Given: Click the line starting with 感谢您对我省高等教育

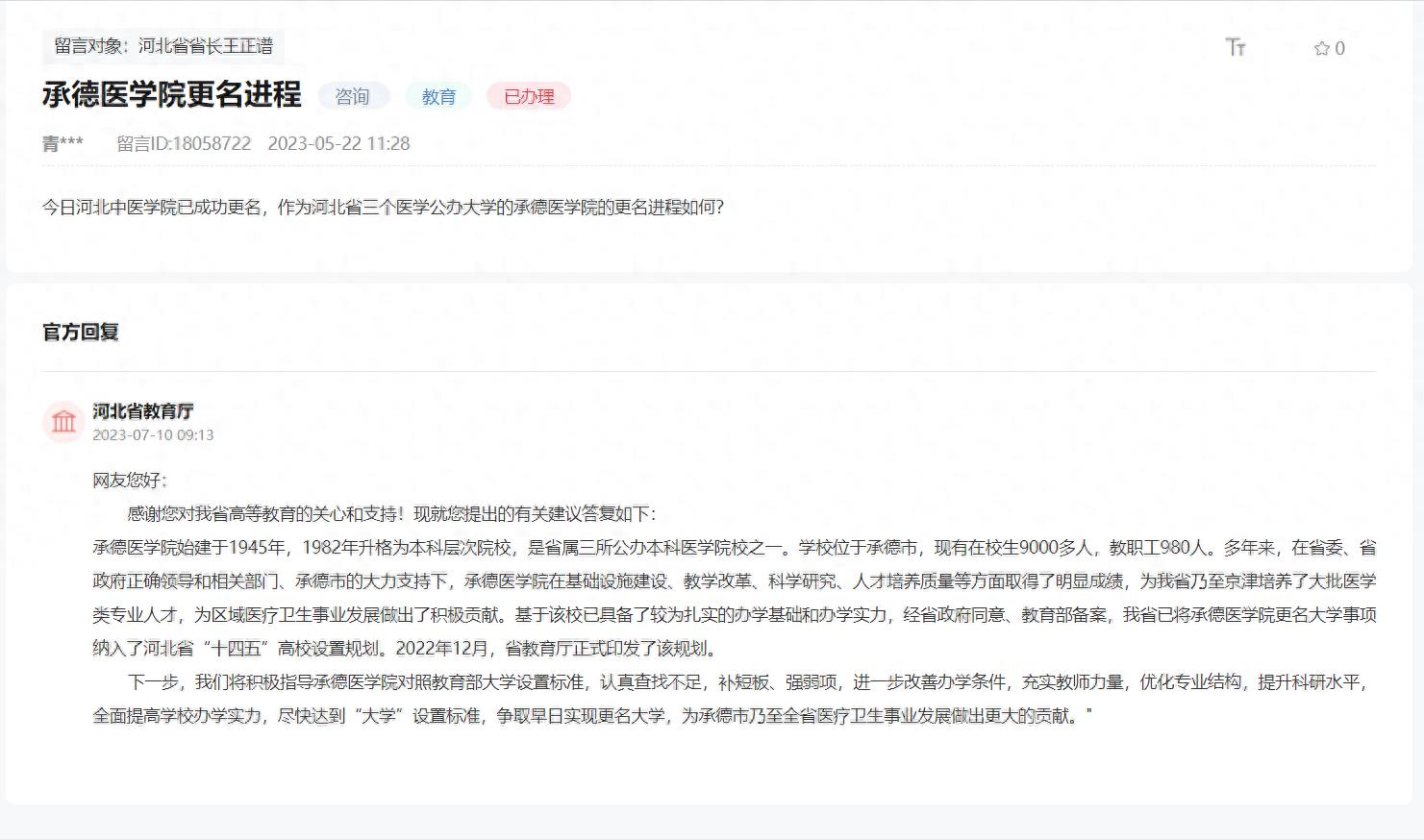Looking at the screenshot, I should (x=391, y=513).
